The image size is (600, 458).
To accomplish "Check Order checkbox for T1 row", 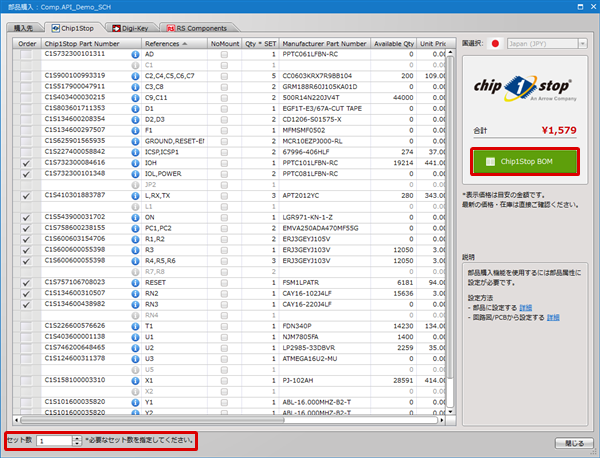I will coord(26,326).
